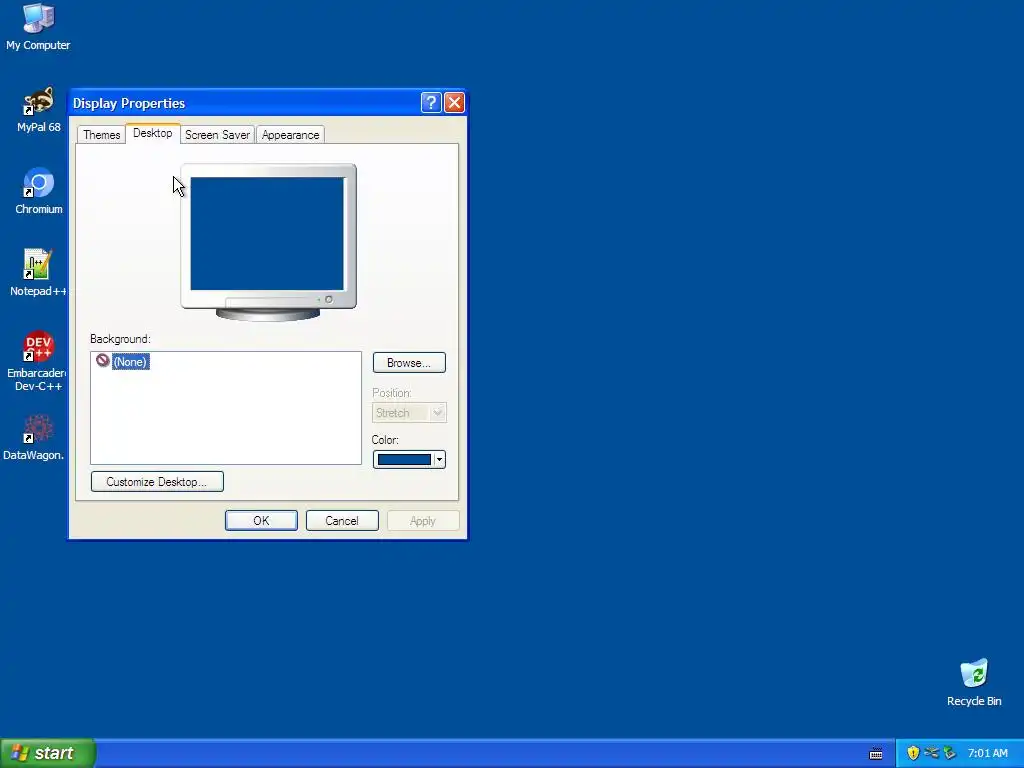The width and height of the screenshot is (1024, 768).
Task: Expand the desktop Color dropdown arrow
Action: click(x=440, y=460)
